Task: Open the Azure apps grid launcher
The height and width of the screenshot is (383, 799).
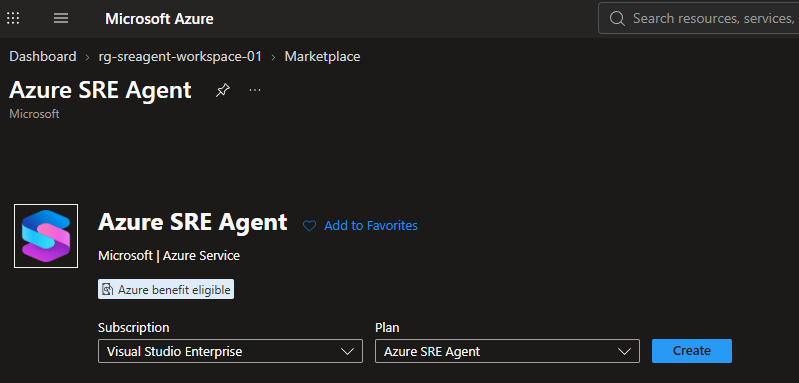Action: [x=13, y=19]
